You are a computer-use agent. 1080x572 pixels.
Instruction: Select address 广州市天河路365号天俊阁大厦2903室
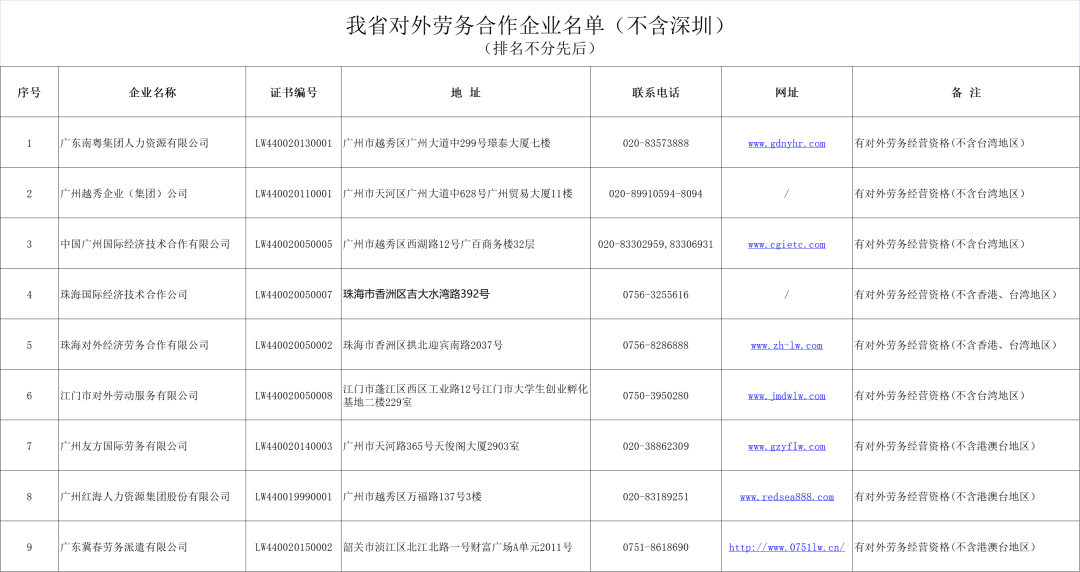coord(431,446)
